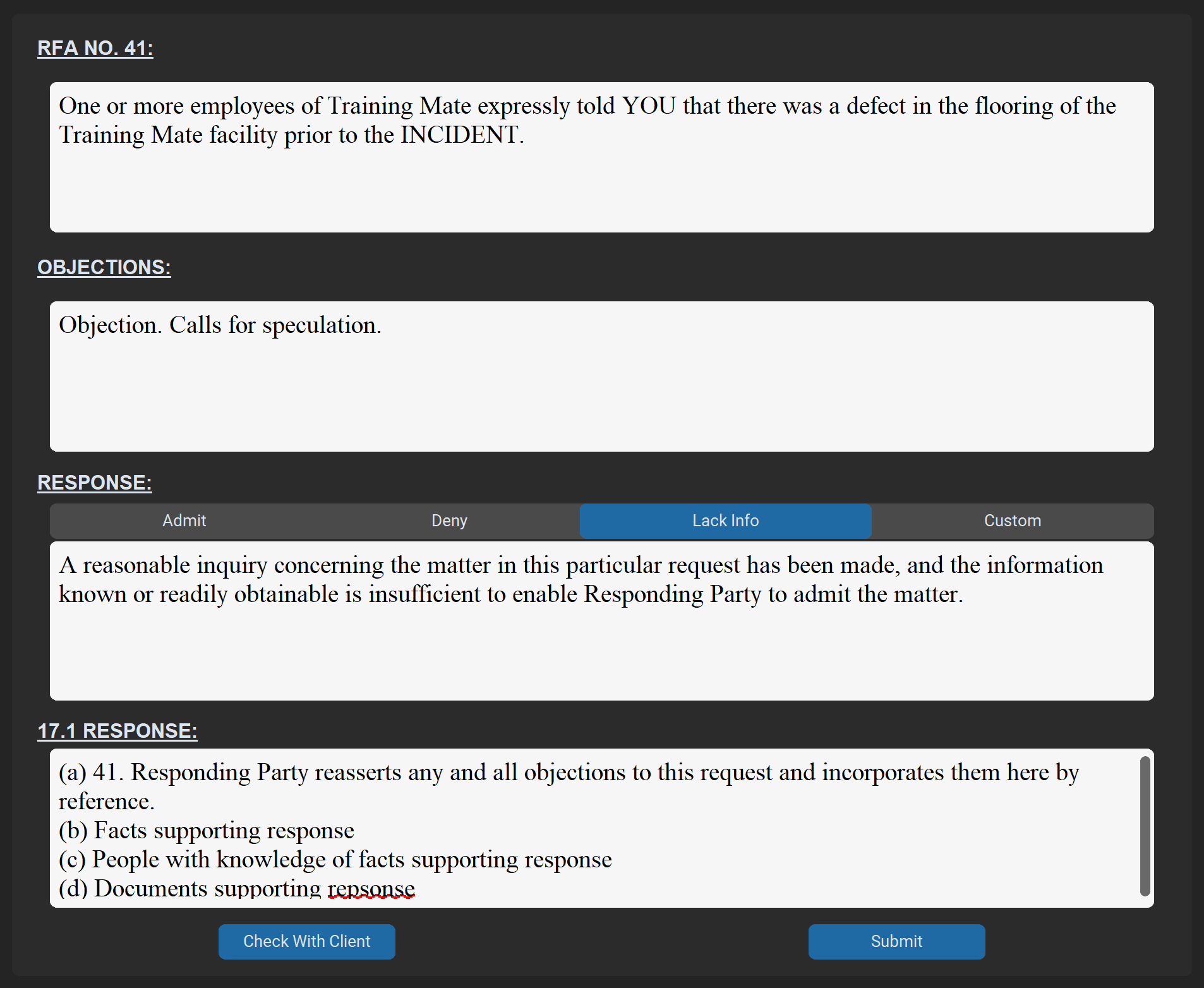Click the "RESPONSE:" heading above the tabs
Image resolution: width=1204 pixels, height=988 pixels.
(95, 483)
